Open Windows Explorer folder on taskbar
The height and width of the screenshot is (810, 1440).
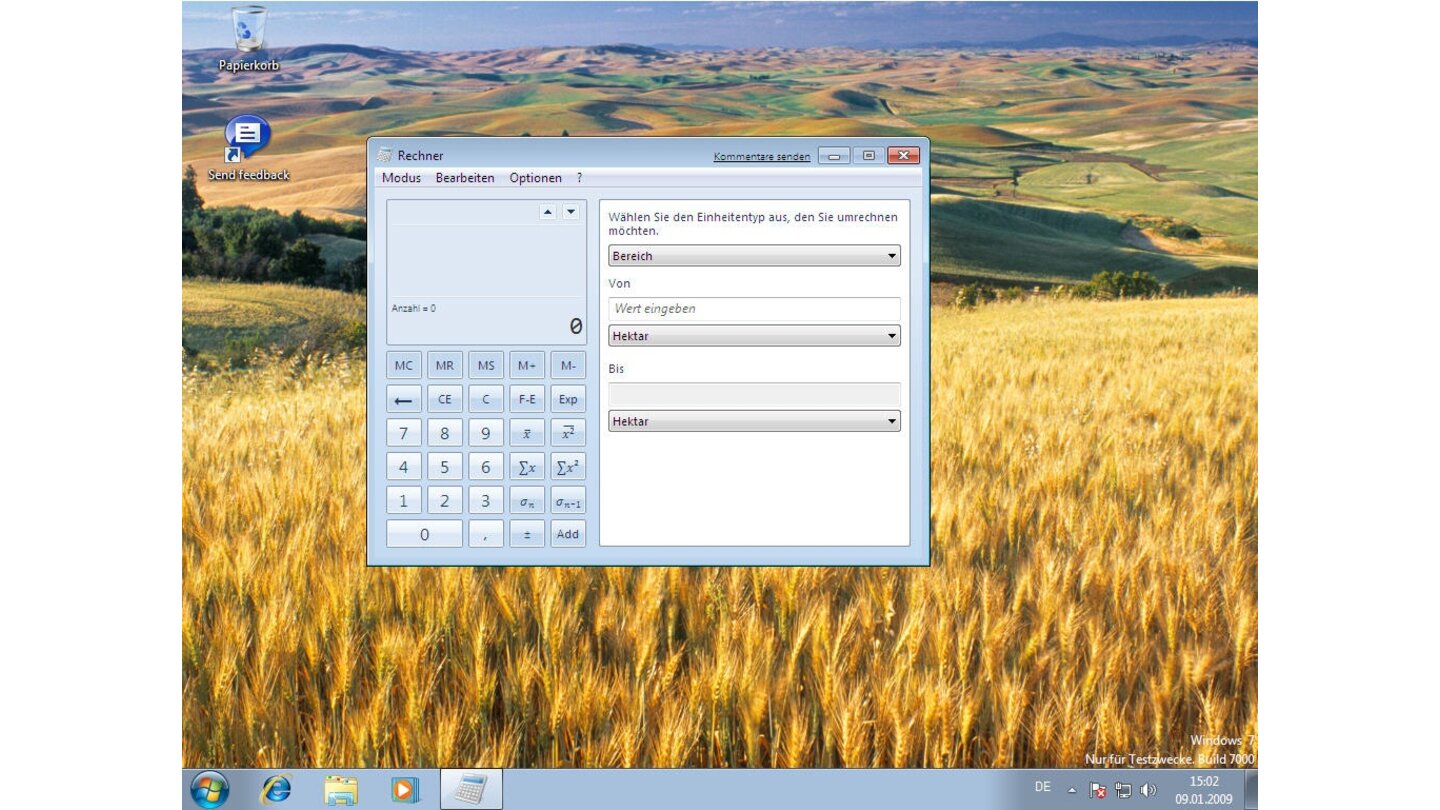pos(340,789)
